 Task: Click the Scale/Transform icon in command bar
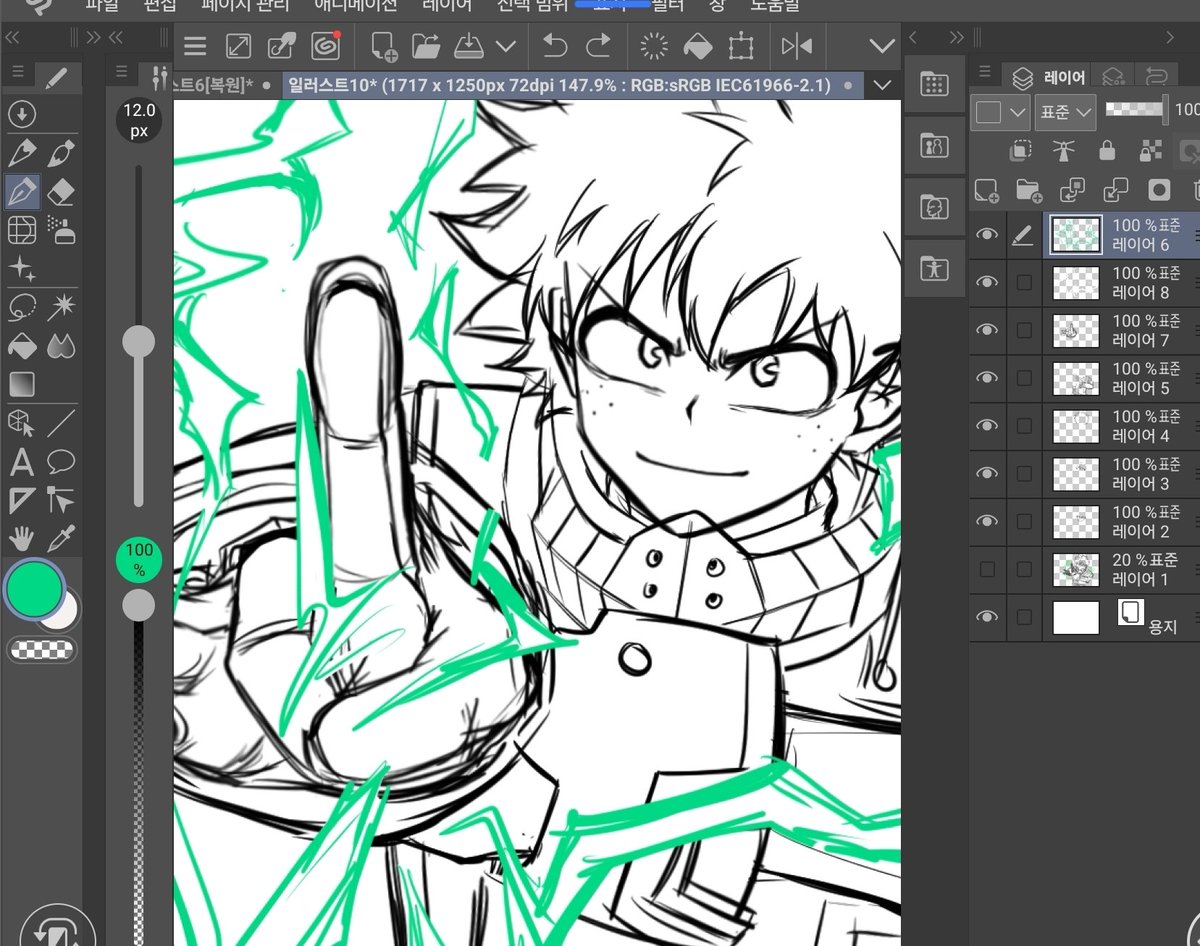740,46
